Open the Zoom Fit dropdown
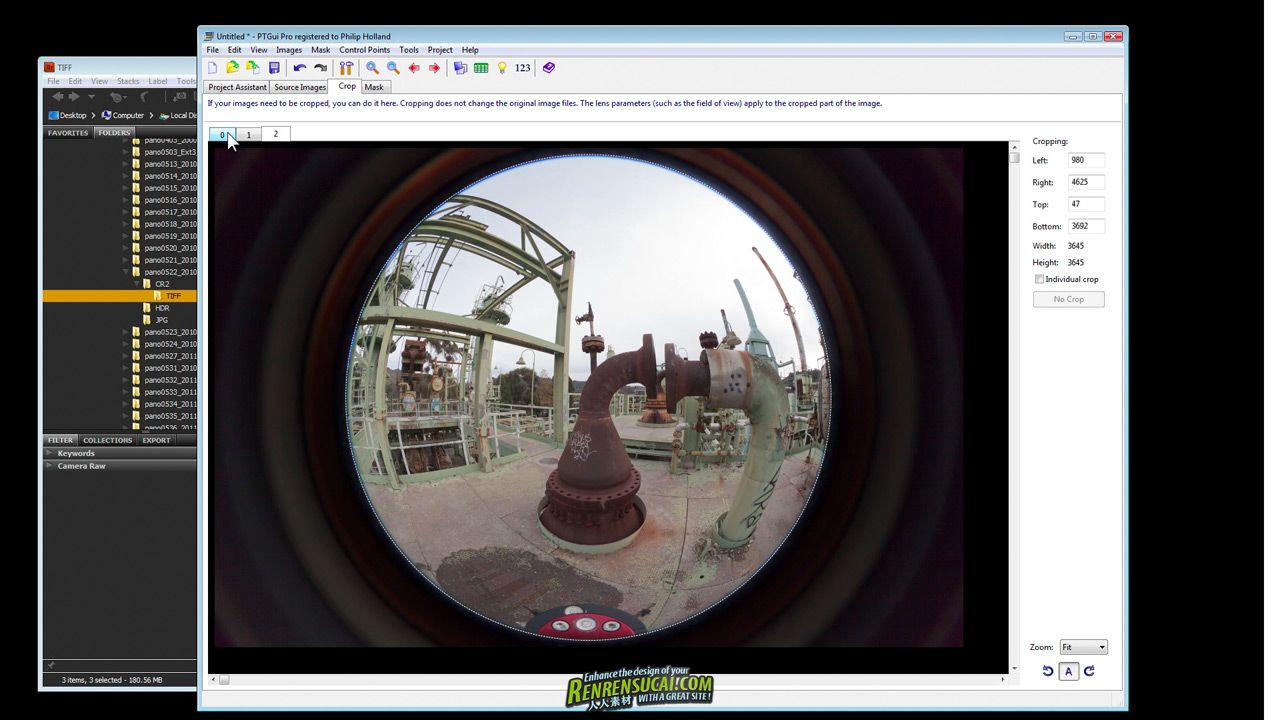This screenshot has width=1280, height=720. pos(1084,647)
